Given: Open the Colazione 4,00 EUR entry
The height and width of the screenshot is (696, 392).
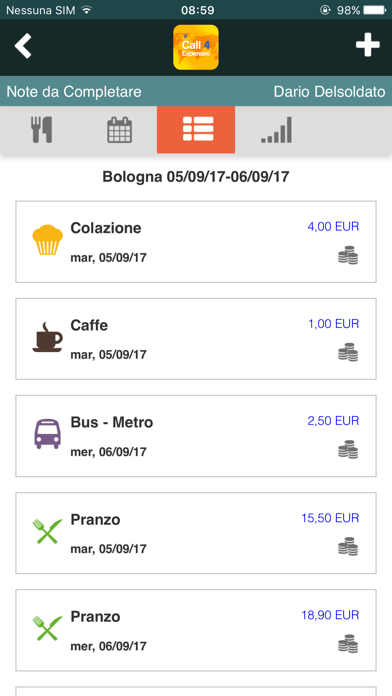Looking at the screenshot, I should pyautogui.click(x=196, y=241).
